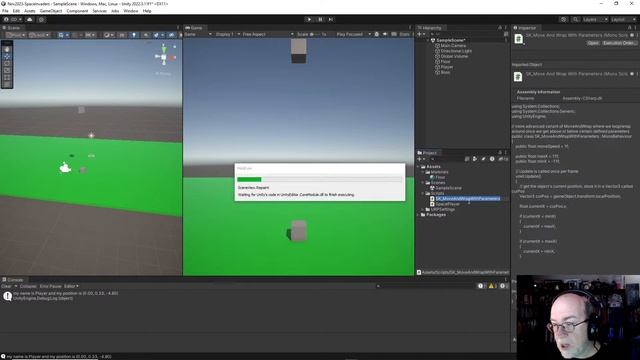Screen dimensions: 640x360
Task: Open the Edit menu
Action: point(16,11)
